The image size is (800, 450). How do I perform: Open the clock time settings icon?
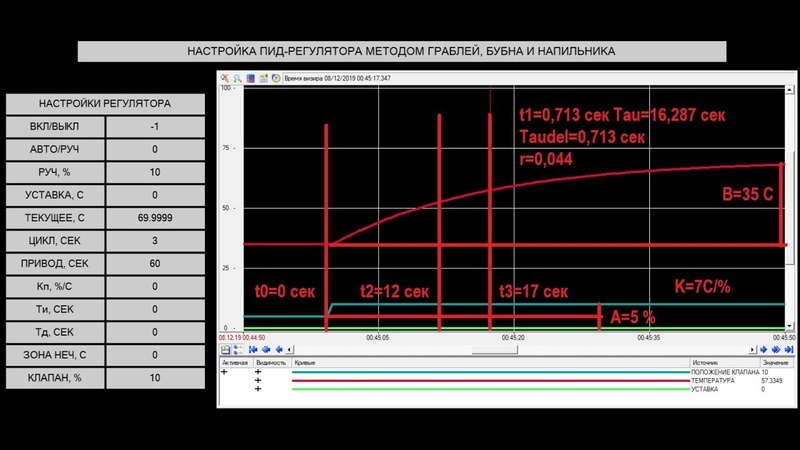276,78
